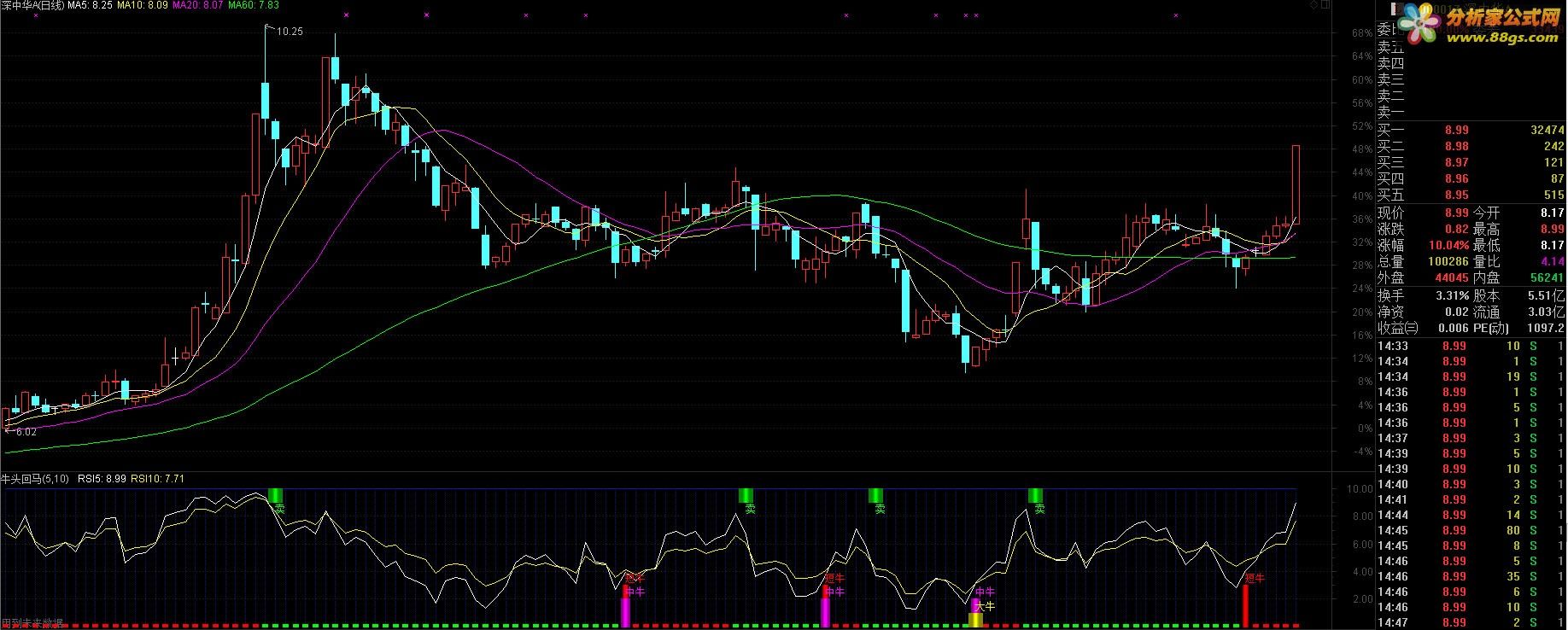Click the 流通 3.03亿 value

pos(1547,312)
